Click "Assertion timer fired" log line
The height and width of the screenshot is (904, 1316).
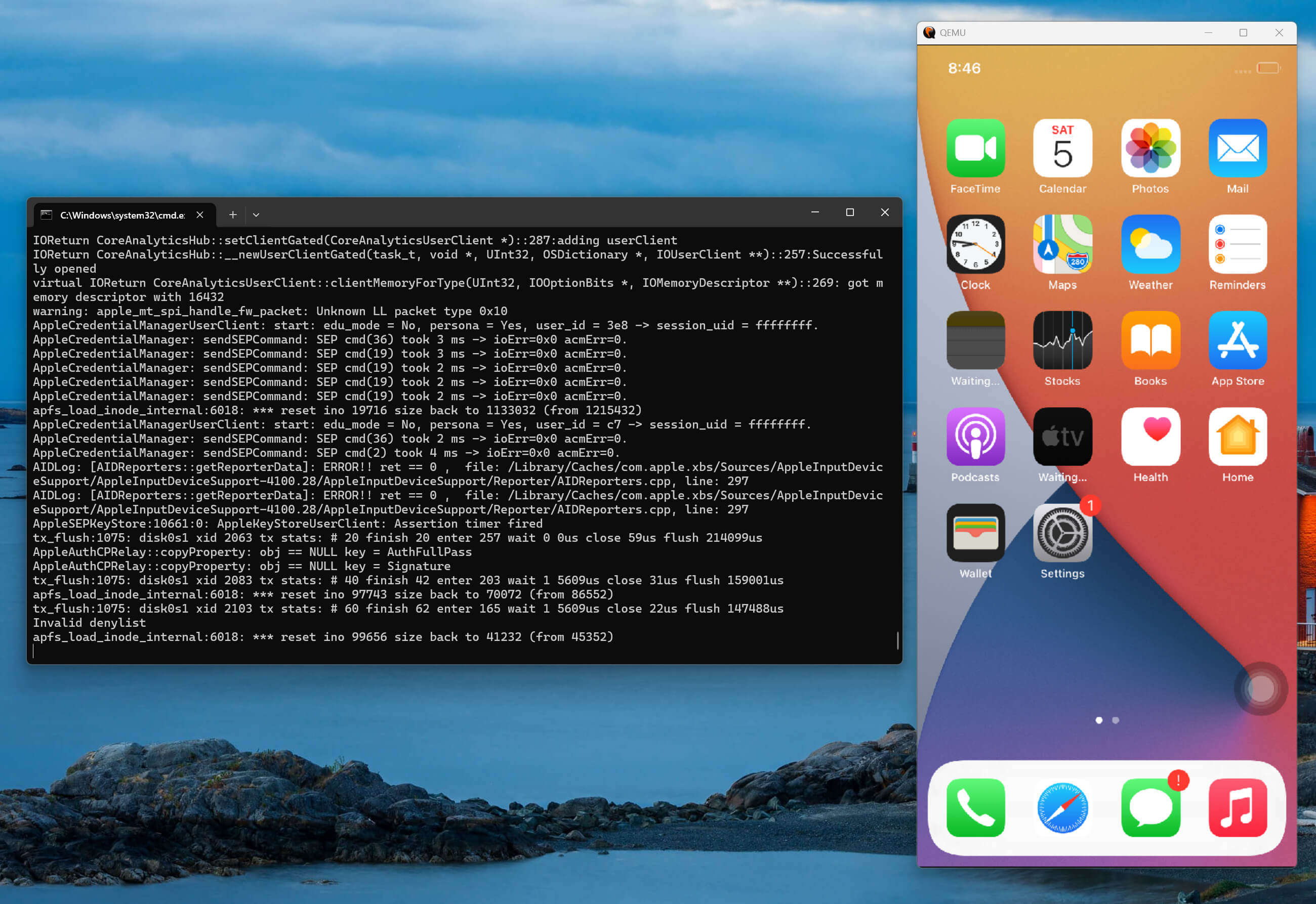point(287,524)
